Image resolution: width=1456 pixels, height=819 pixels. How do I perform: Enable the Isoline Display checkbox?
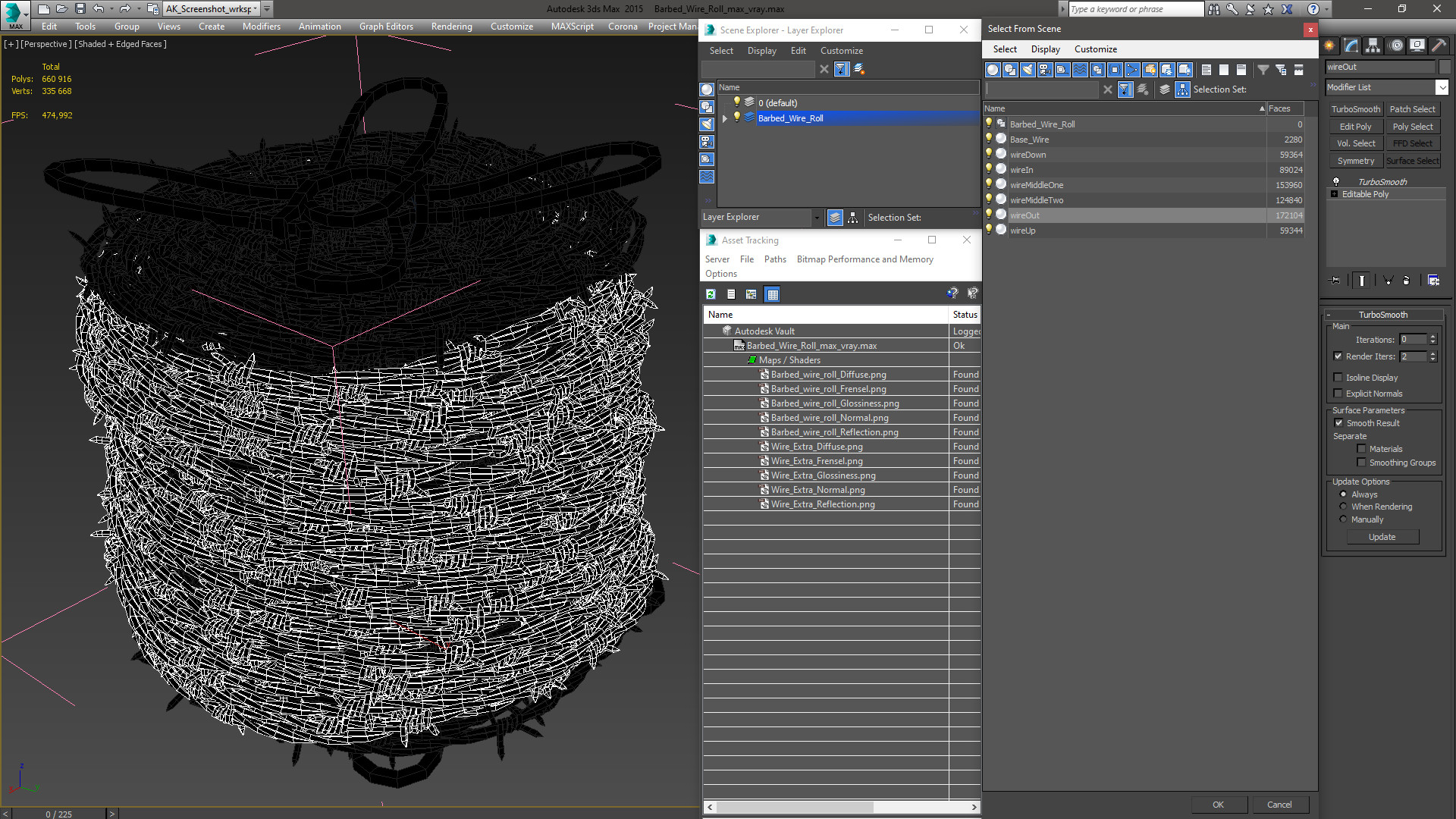click(1338, 378)
